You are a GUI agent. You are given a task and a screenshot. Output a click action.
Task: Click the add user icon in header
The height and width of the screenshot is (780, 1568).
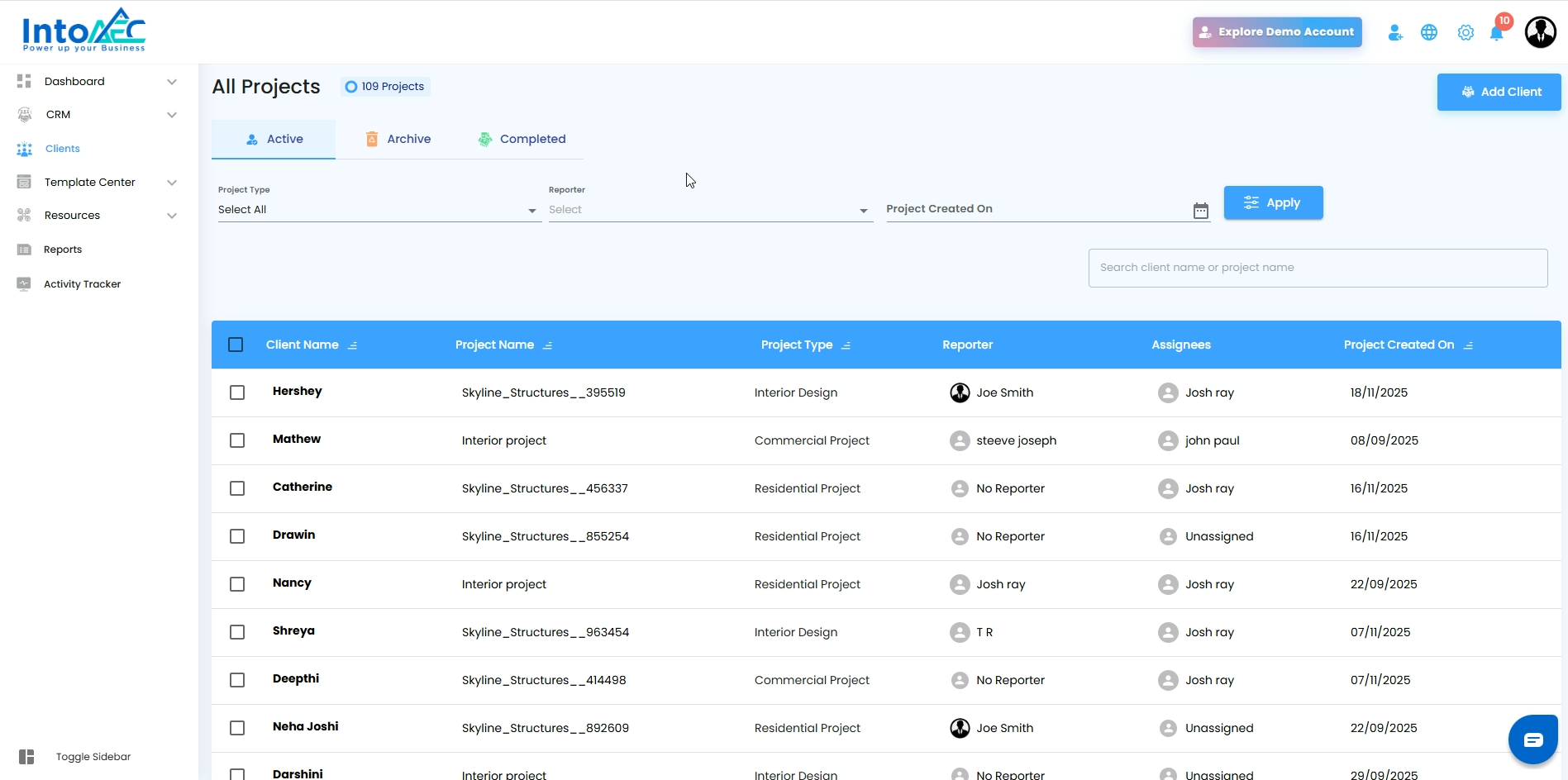tap(1395, 33)
